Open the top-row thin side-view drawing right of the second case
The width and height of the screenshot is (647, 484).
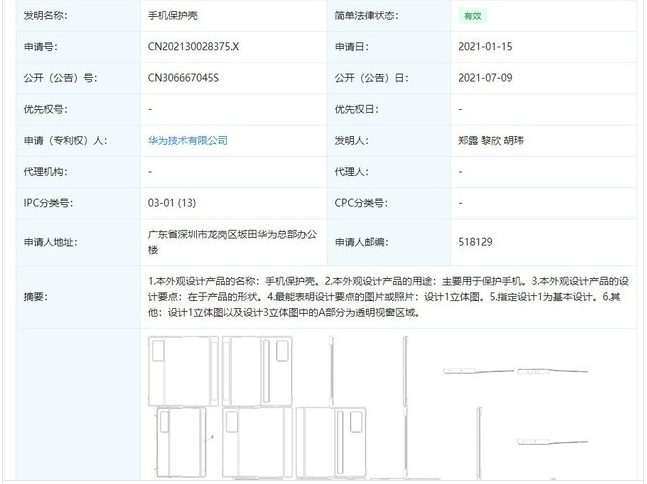330,370
